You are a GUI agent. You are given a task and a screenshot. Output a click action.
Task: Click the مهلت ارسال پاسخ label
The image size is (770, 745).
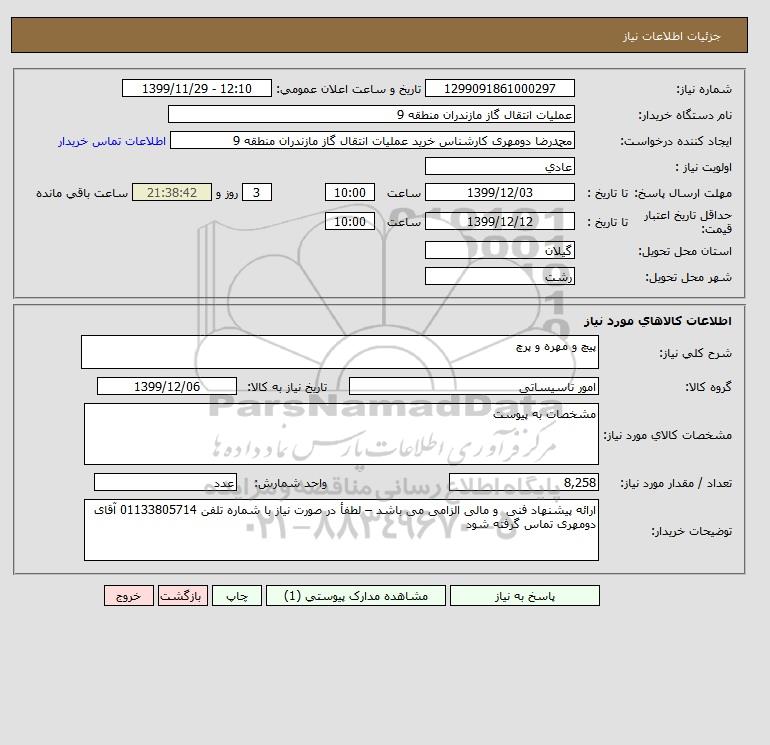coord(683,193)
